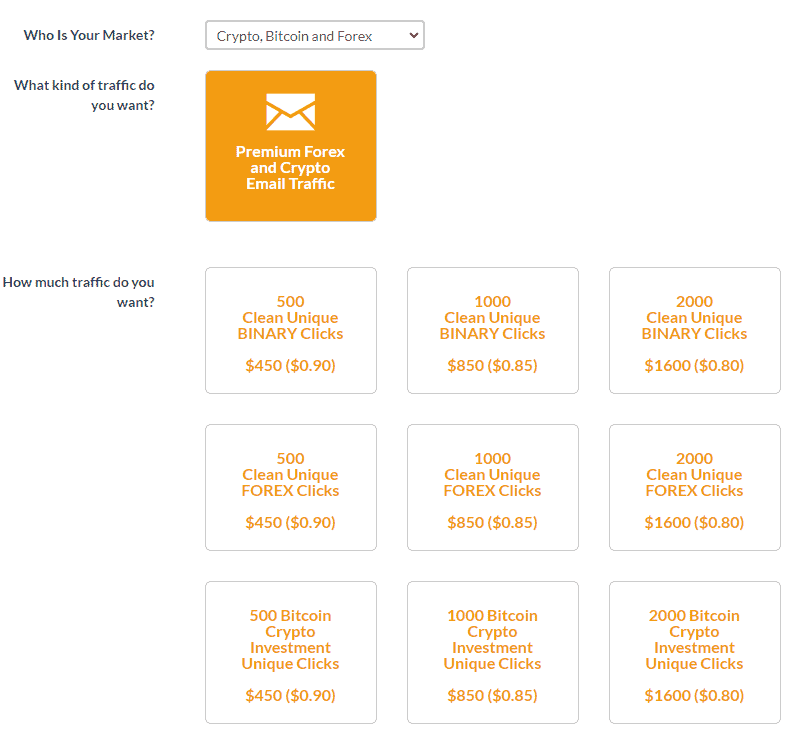Click the envelope icon in the orange tile
This screenshot has width=791, height=739.
pyautogui.click(x=291, y=111)
